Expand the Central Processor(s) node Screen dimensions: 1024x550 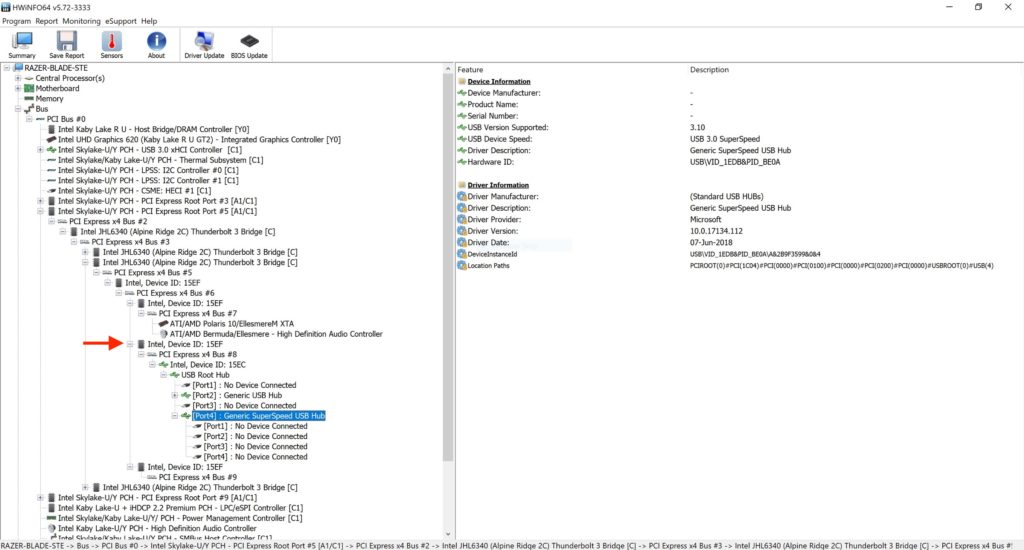coord(17,78)
